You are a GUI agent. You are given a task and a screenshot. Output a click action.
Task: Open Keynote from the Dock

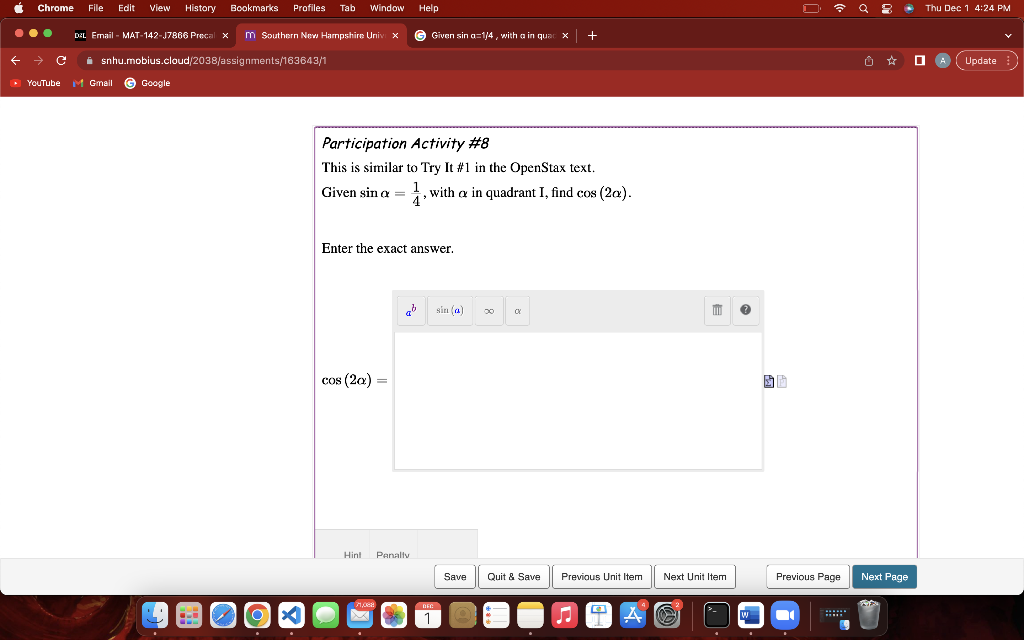click(x=598, y=615)
